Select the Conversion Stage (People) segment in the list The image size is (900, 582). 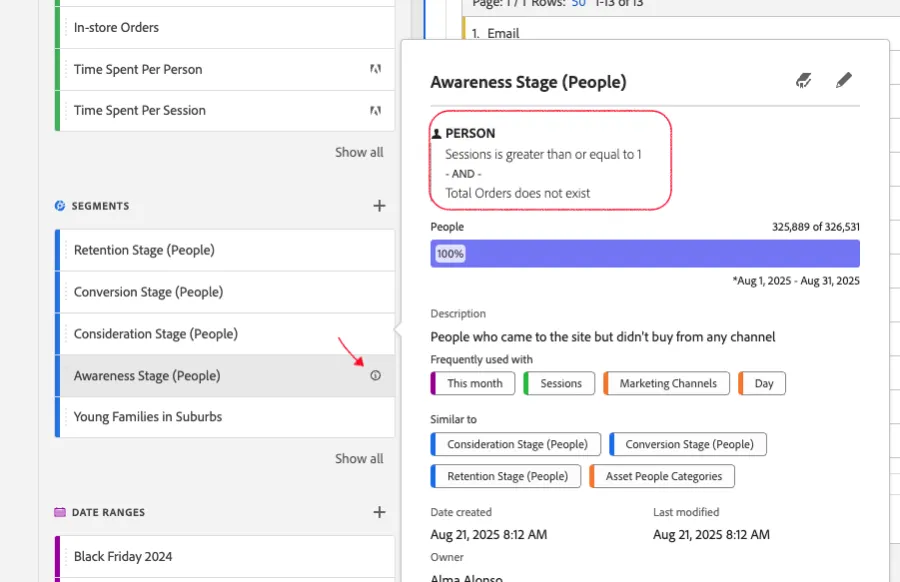(x=225, y=292)
